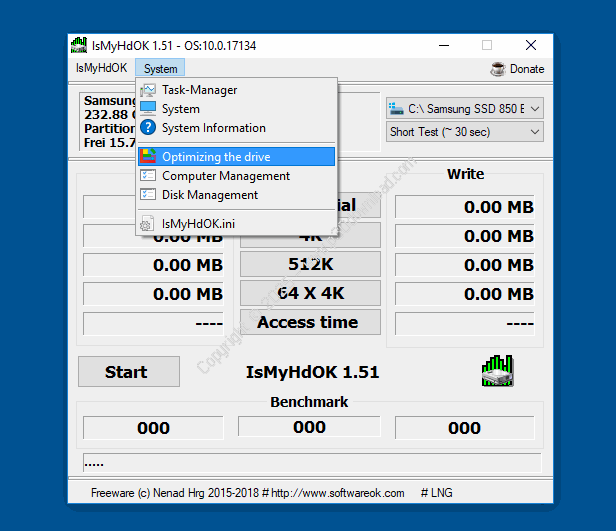Select the System menu in the menu bar
The height and width of the screenshot is (531, 616).
pyautogui.click(x=160, y=69)
